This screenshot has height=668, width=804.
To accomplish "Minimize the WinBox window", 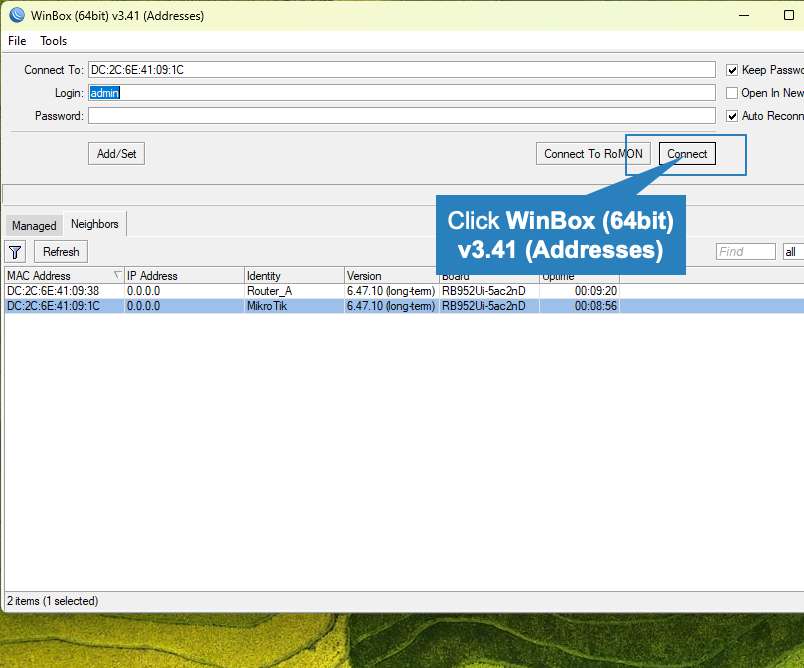I will coord(743,15).
